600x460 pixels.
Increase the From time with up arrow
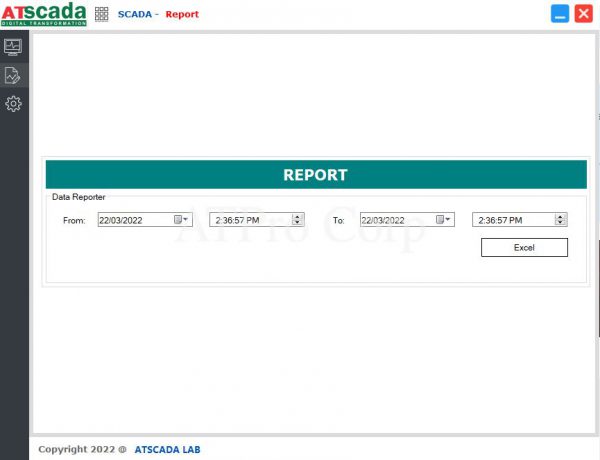click(297, 217)
